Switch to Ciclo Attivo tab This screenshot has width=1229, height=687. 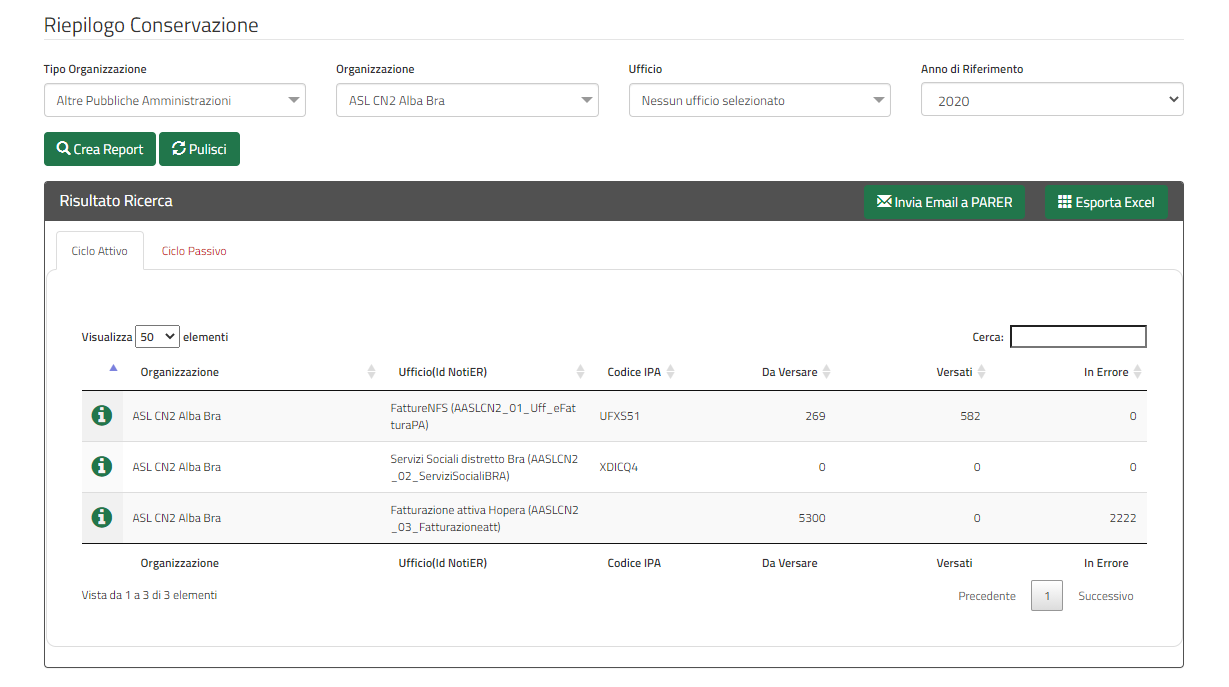(x=99, y=251)
